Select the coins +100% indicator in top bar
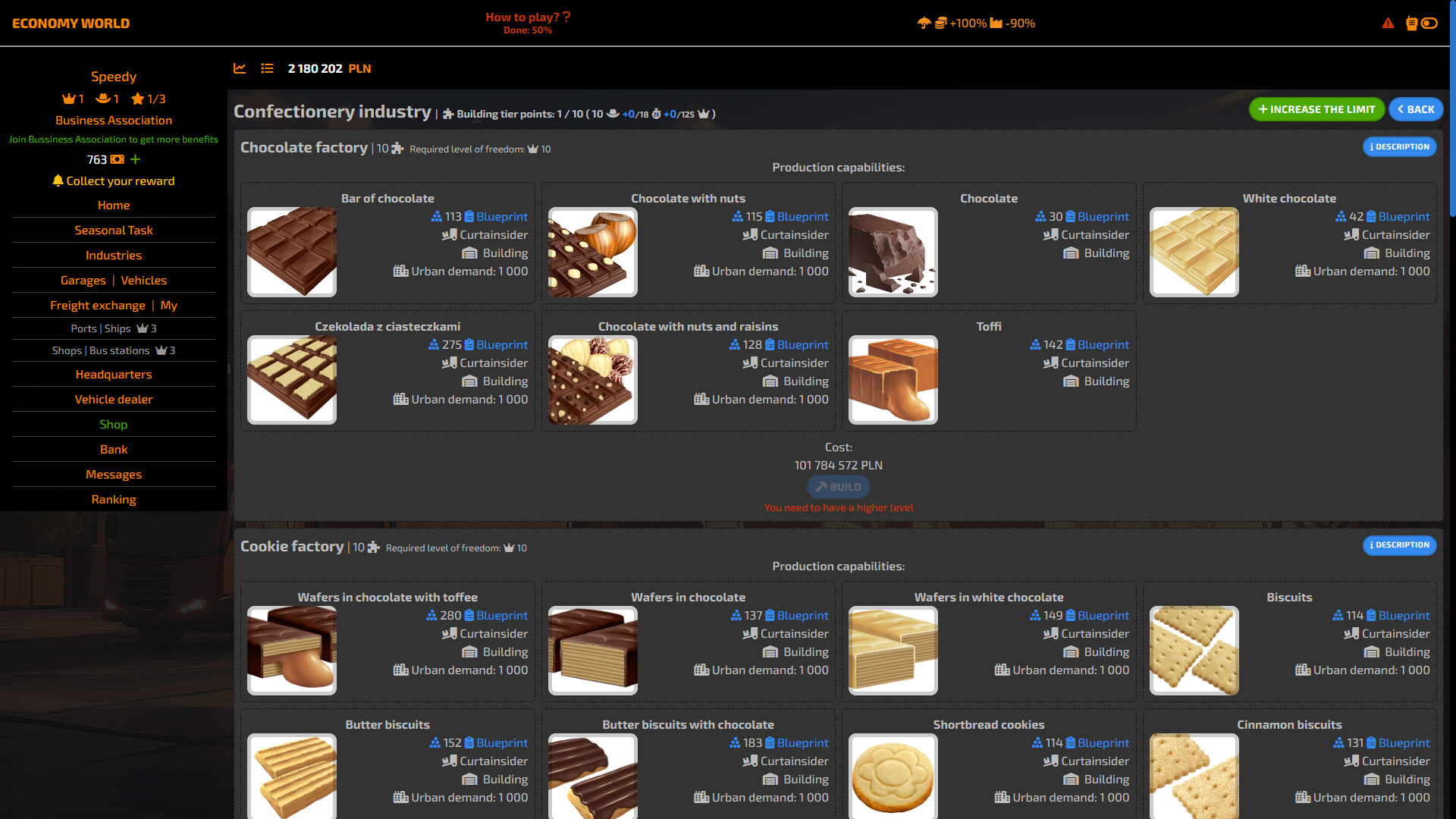Screen dimensions: 1456x819 point(958,24)
